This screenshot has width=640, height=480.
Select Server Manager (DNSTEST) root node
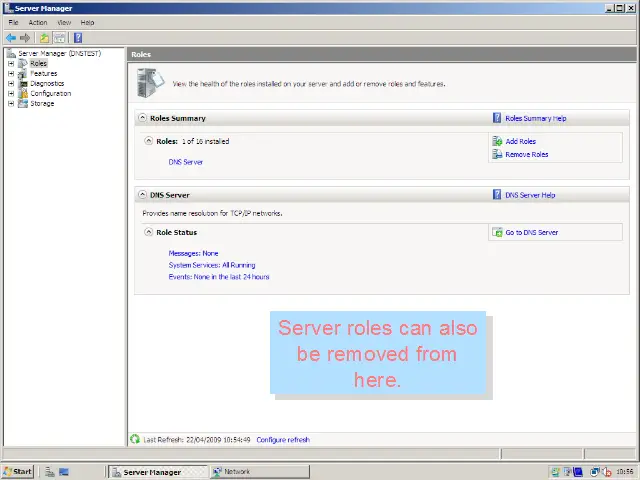[60, 53]
